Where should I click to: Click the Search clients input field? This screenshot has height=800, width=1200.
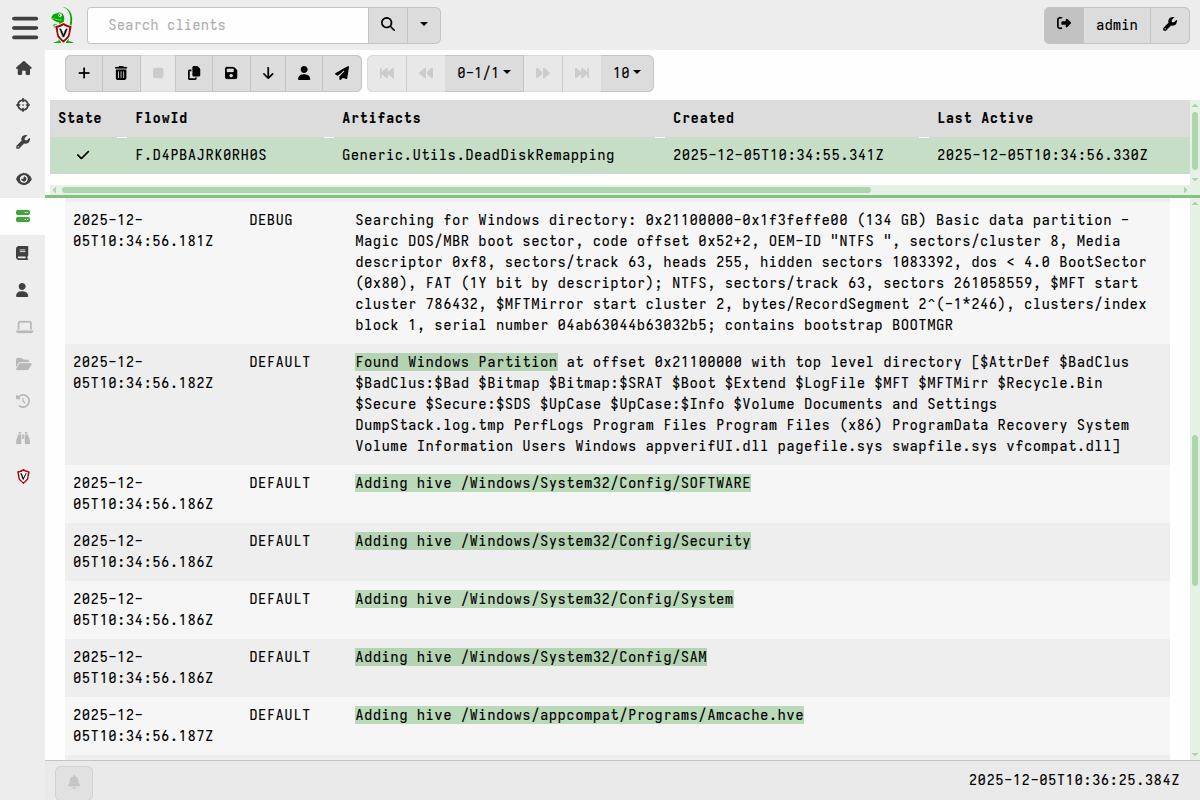pyautogui.click(x=228, y=25)
